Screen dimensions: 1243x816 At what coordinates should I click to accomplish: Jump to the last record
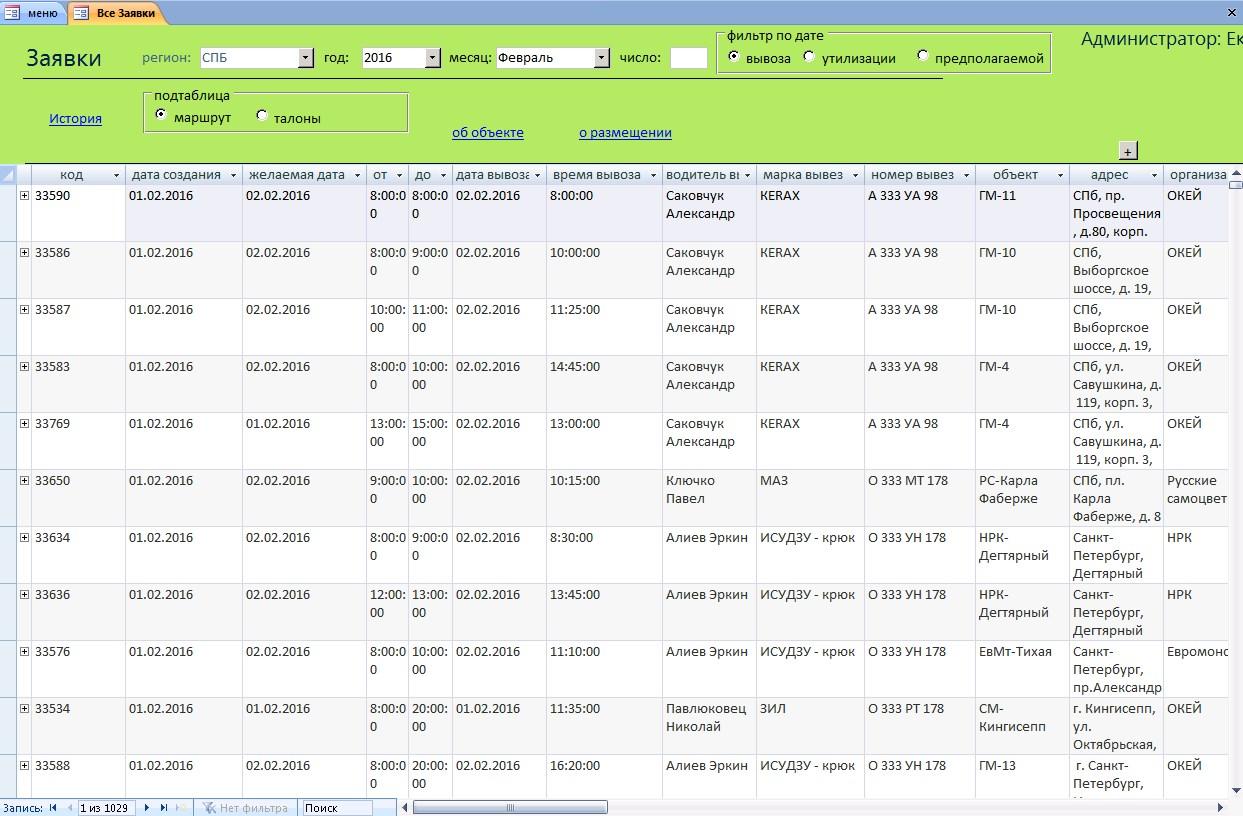tap(164, 808)
